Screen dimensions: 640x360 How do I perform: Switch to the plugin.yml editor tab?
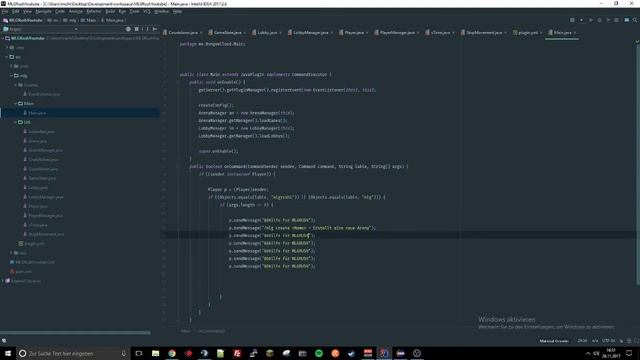(x=527, y=32)
